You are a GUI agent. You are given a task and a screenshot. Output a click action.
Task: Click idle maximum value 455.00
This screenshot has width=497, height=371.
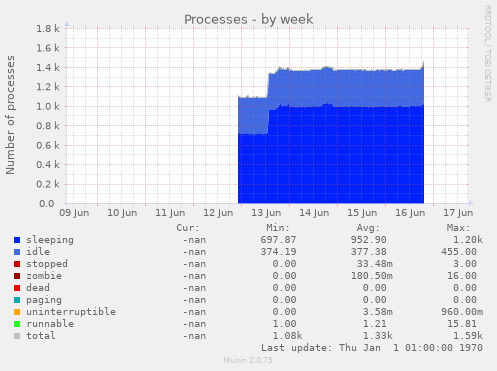tap(459, 252)
